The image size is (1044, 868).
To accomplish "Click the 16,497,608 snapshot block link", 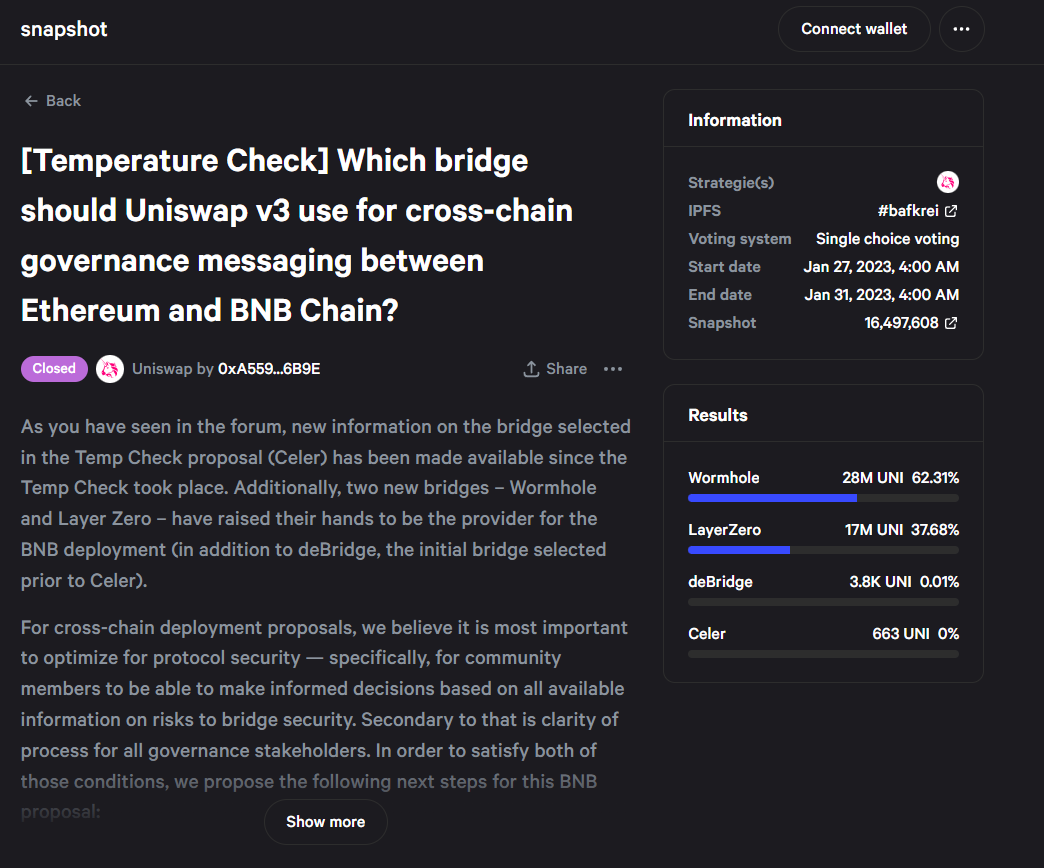I will pos(901,322).
